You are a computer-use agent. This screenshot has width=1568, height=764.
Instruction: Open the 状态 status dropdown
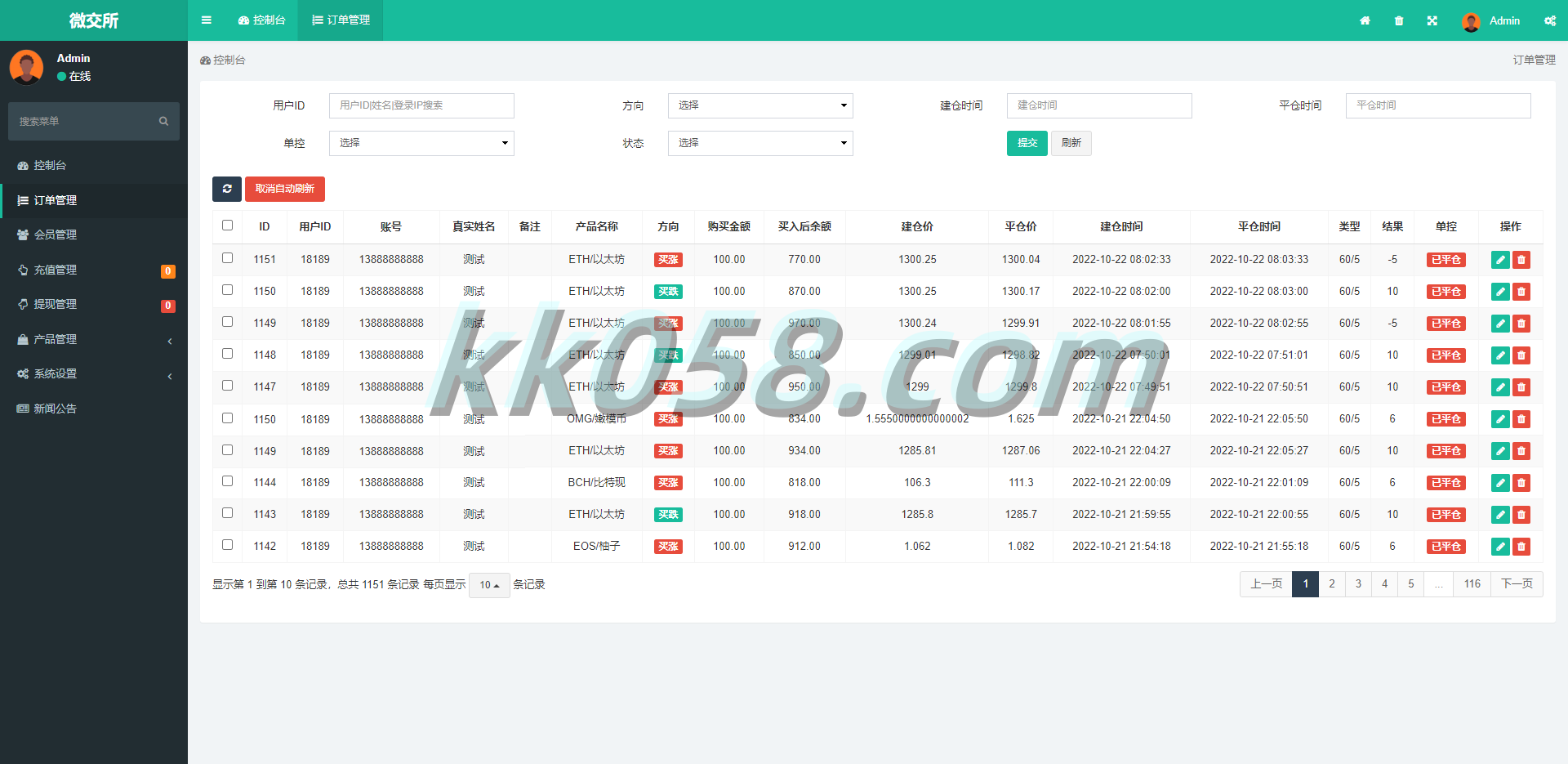tap(760, 143)
